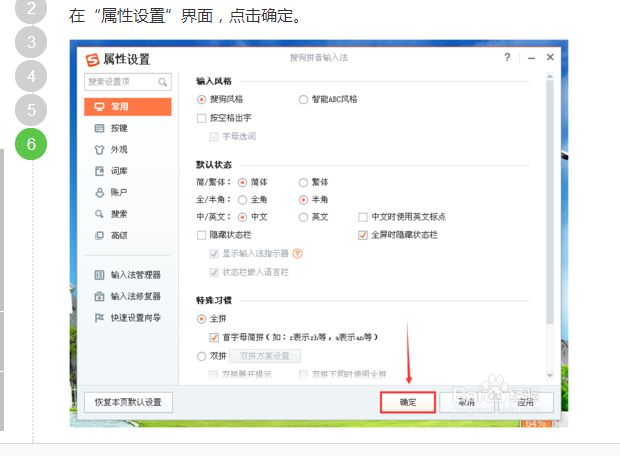
Task: Click the icon beside 输入法管理器
Action: [x=99, y=275]
